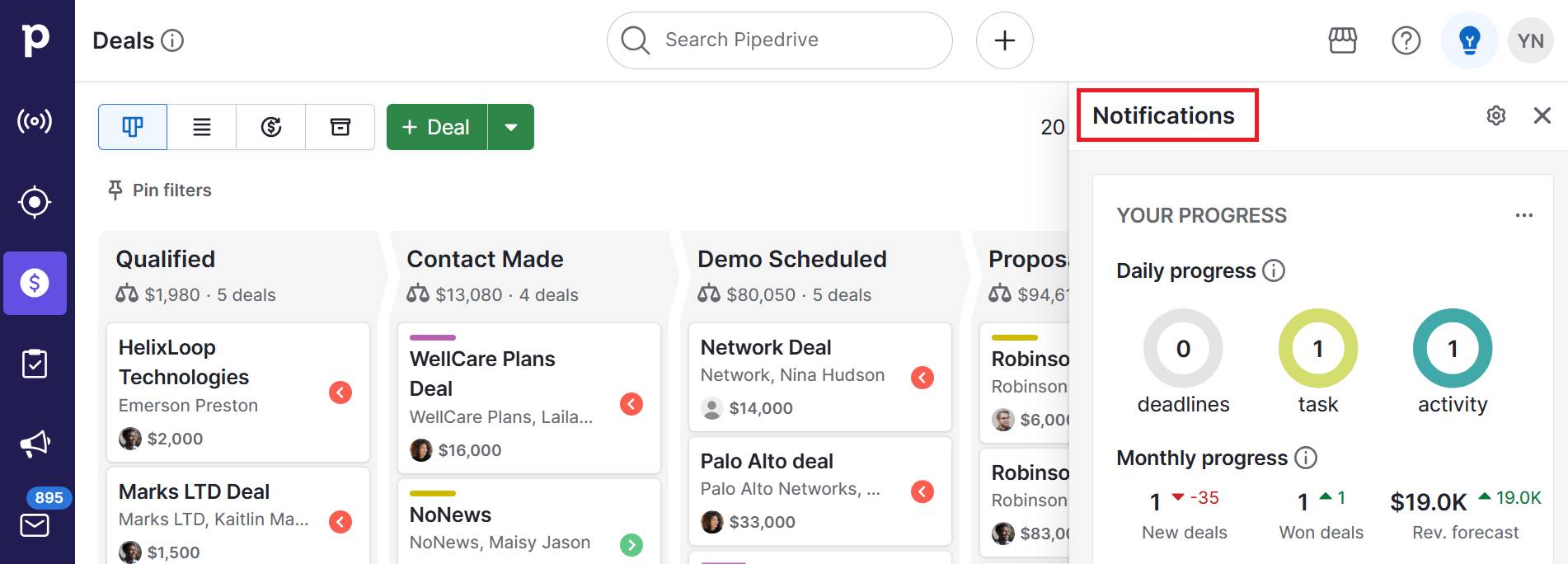Click the $13,080 · 4 deals summary
1568x564 pixels.
tap(506, 295)
